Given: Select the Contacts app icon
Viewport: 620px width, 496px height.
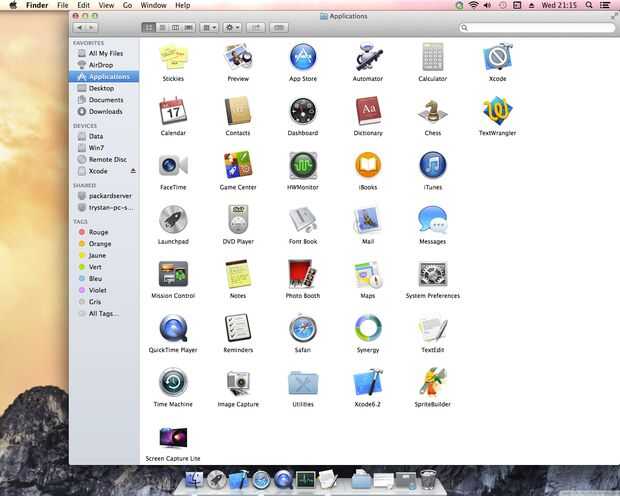Looking at the screenshot, I should [x=238, y=112].
